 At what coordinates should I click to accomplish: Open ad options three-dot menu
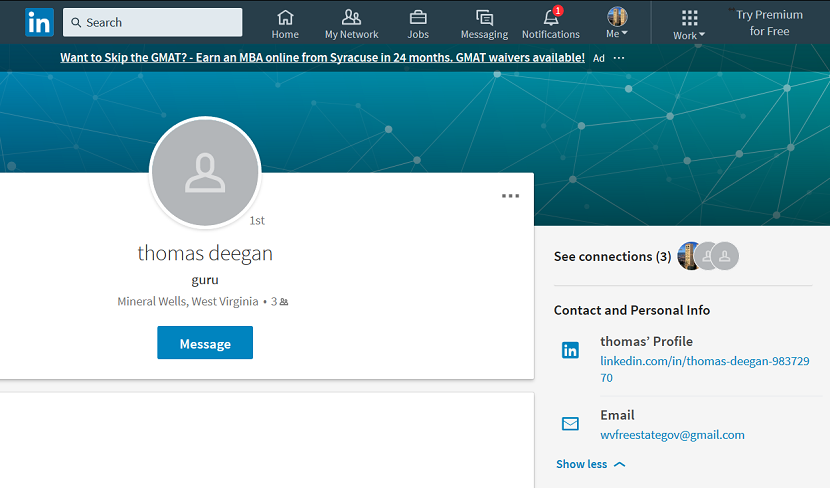(x=619, y=58)
